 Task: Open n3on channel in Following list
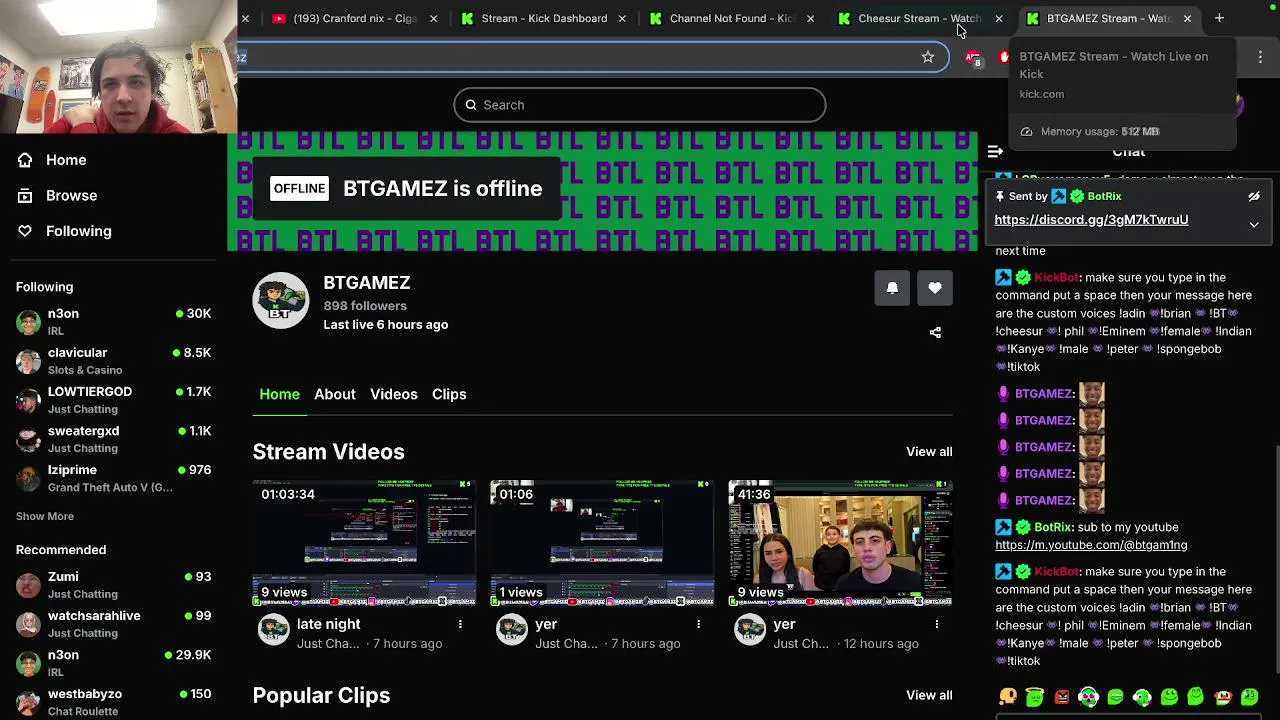[114, 322]
